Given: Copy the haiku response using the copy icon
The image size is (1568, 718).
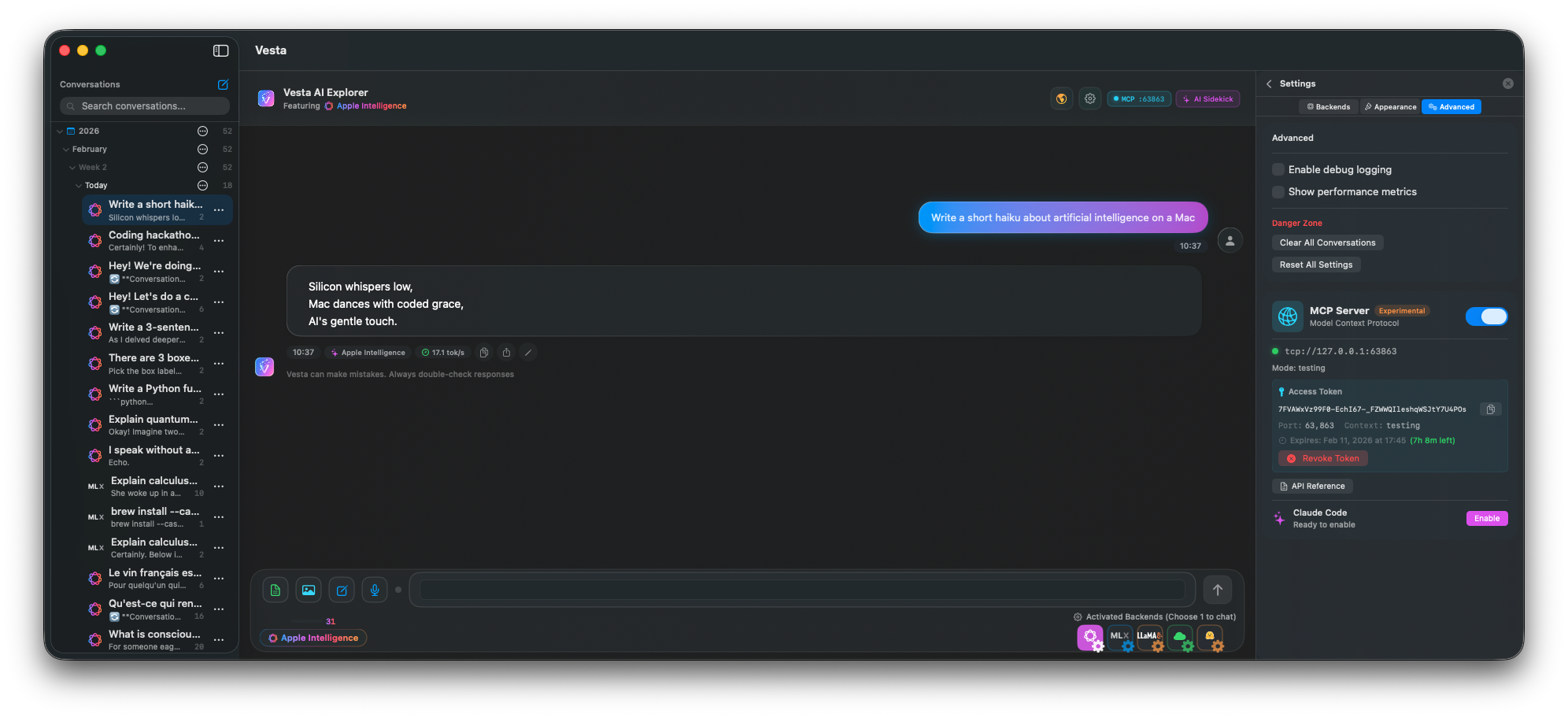Looking at the screenshot, I should 483,352.
